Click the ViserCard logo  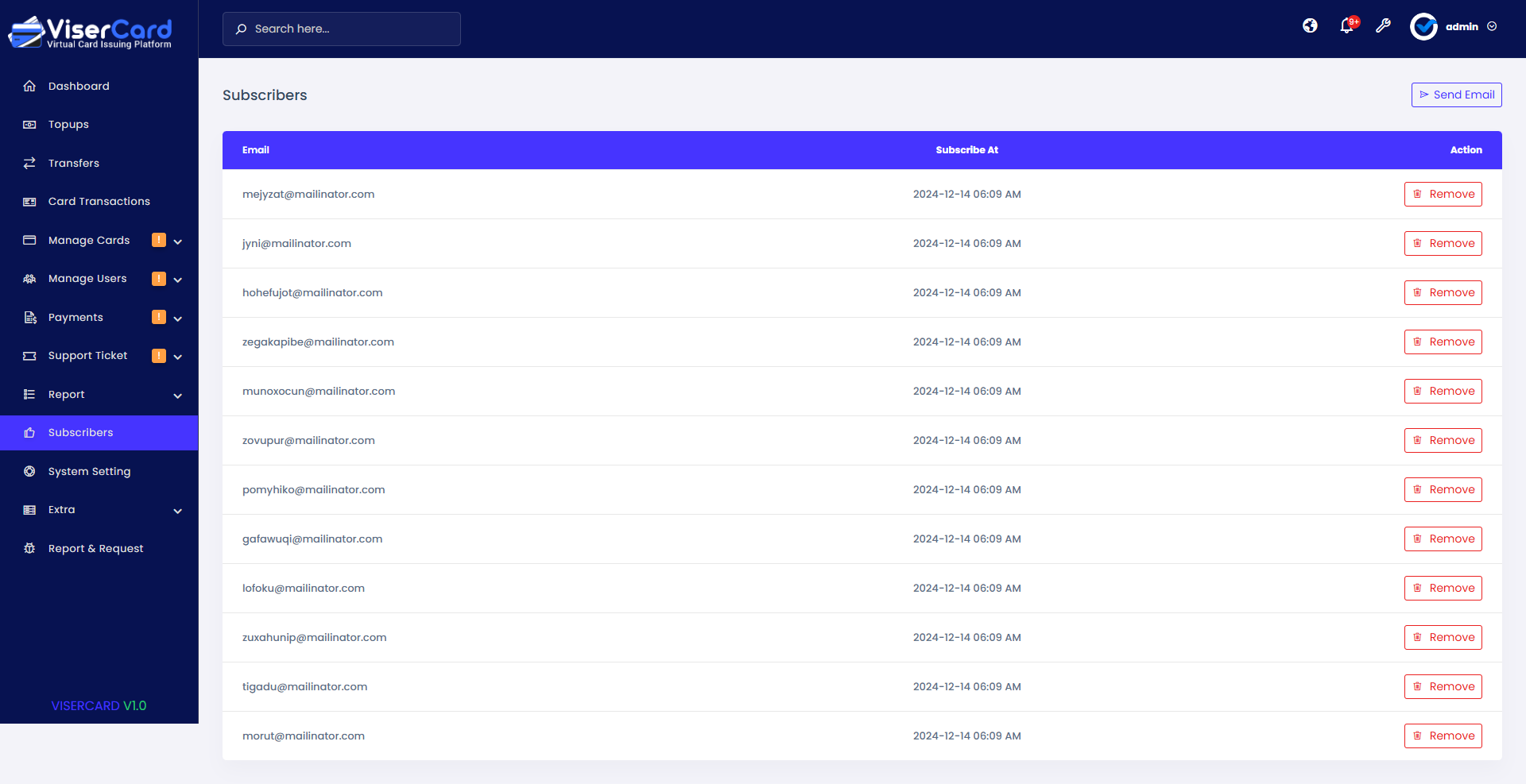(90, 32)
